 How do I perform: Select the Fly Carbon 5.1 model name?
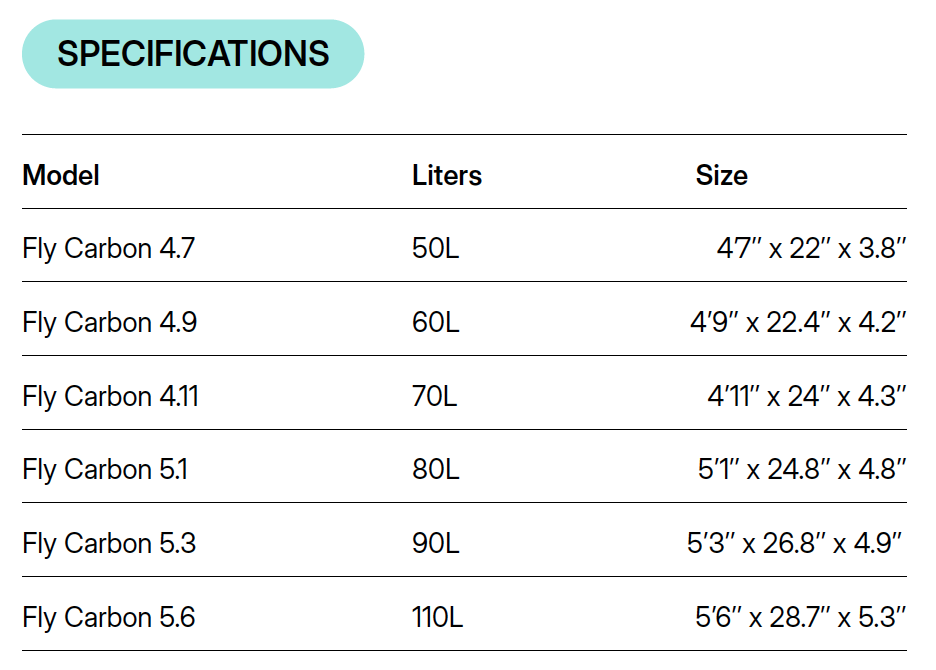pos(104,469)
